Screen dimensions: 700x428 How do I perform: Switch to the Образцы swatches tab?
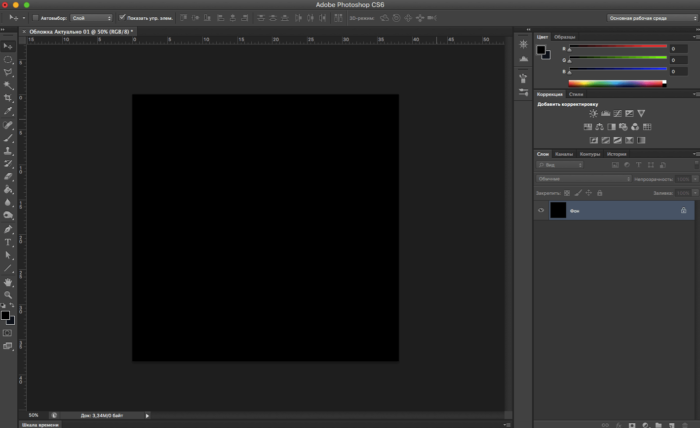coord(565,36)
